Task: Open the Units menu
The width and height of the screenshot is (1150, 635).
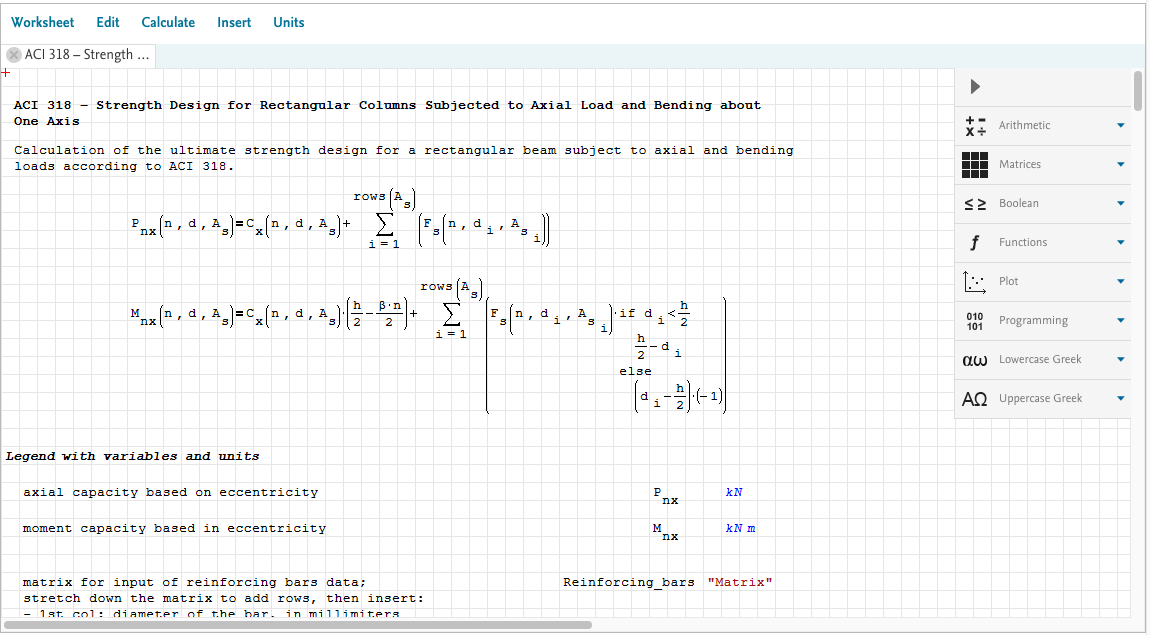Action: [x=289, y=22]
